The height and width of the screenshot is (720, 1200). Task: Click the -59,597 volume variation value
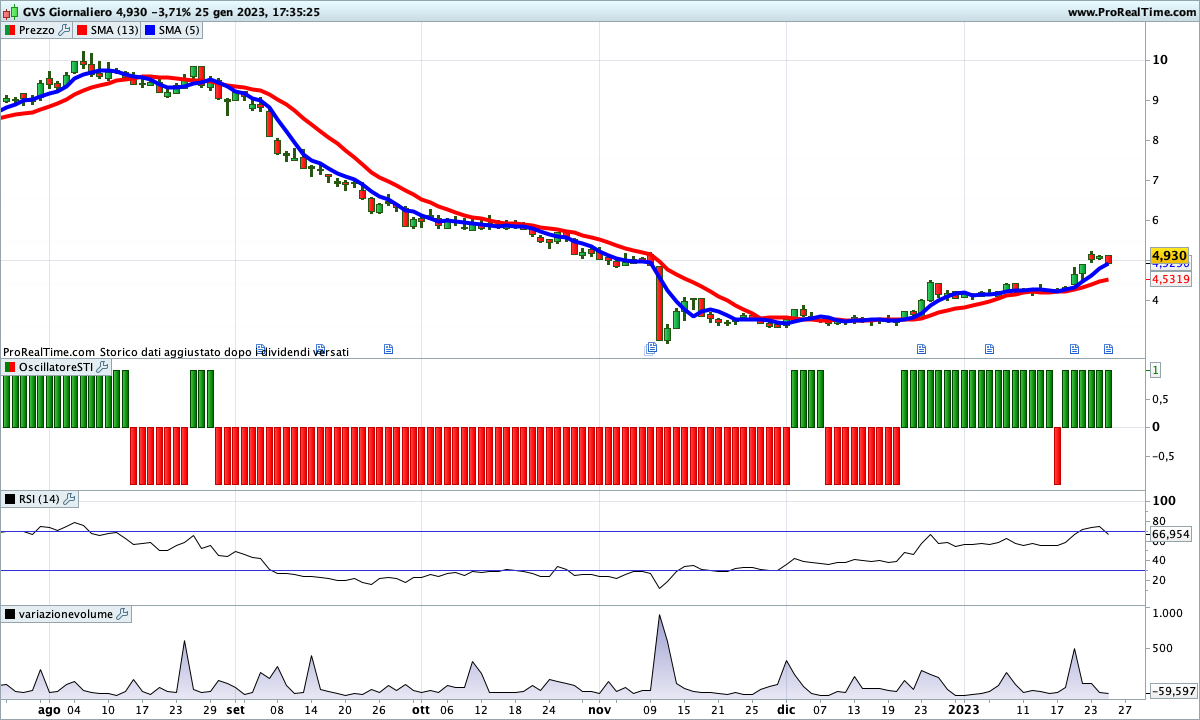click(1173, 691)
